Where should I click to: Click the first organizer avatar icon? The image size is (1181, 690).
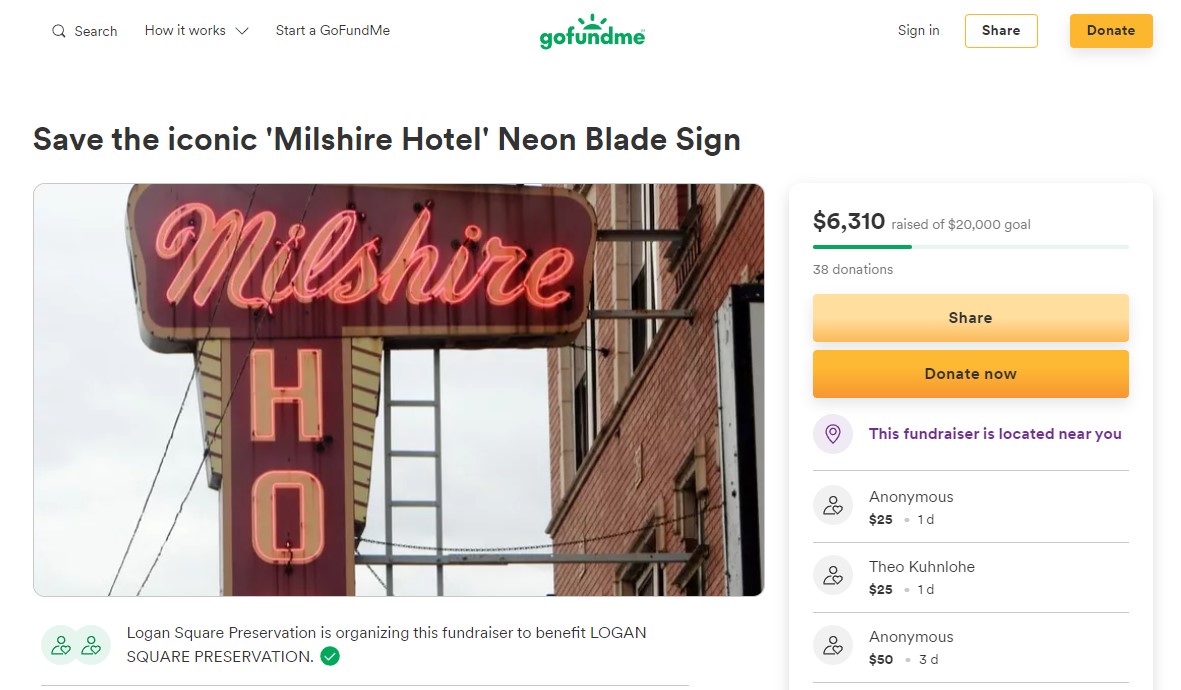(60, 645)
